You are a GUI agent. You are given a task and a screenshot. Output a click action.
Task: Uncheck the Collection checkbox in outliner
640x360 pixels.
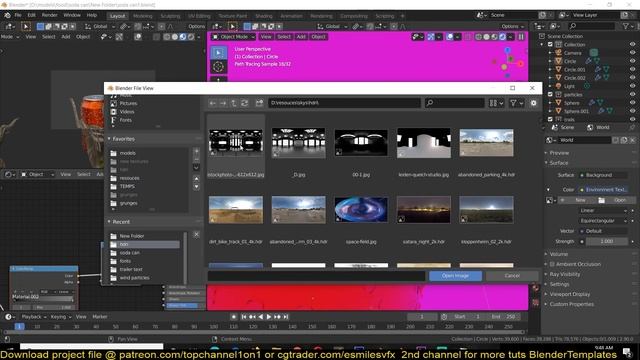coord(550,44)
